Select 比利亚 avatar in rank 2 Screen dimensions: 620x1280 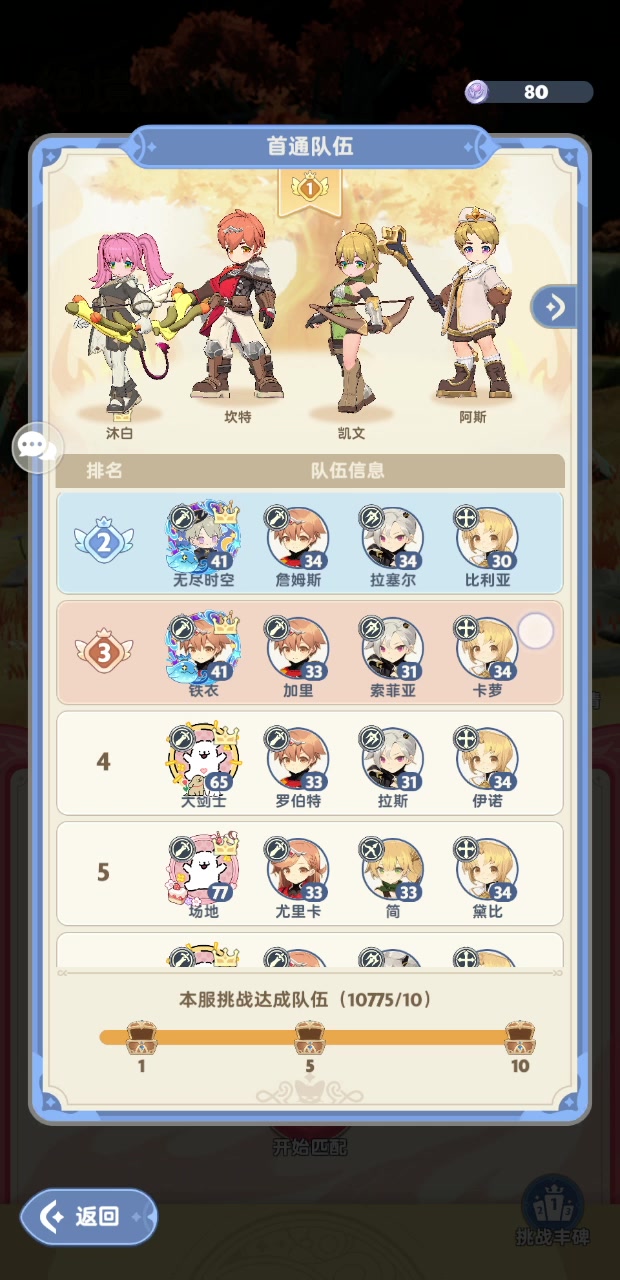[487, 538]
